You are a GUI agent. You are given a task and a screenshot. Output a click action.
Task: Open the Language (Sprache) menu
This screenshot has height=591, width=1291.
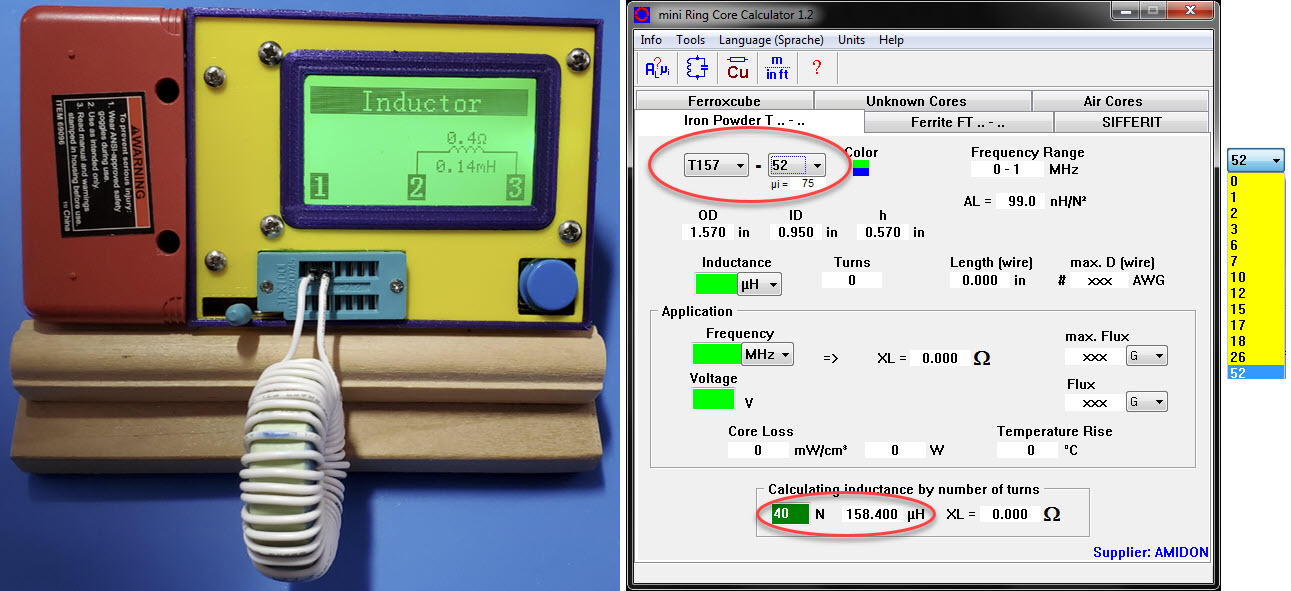(x=771, y=40)
